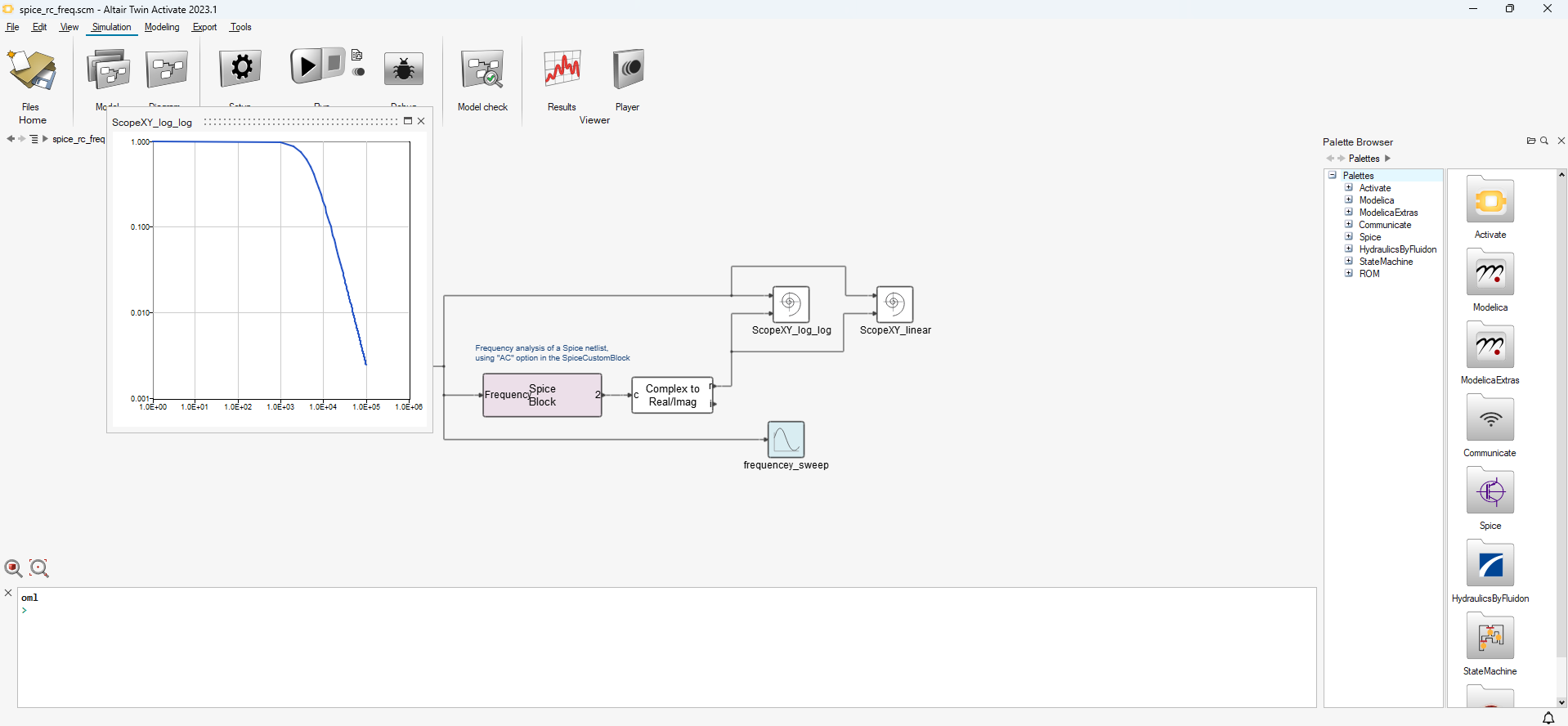
Task: Expand the StateMachine tree node
Action: 1349,261
